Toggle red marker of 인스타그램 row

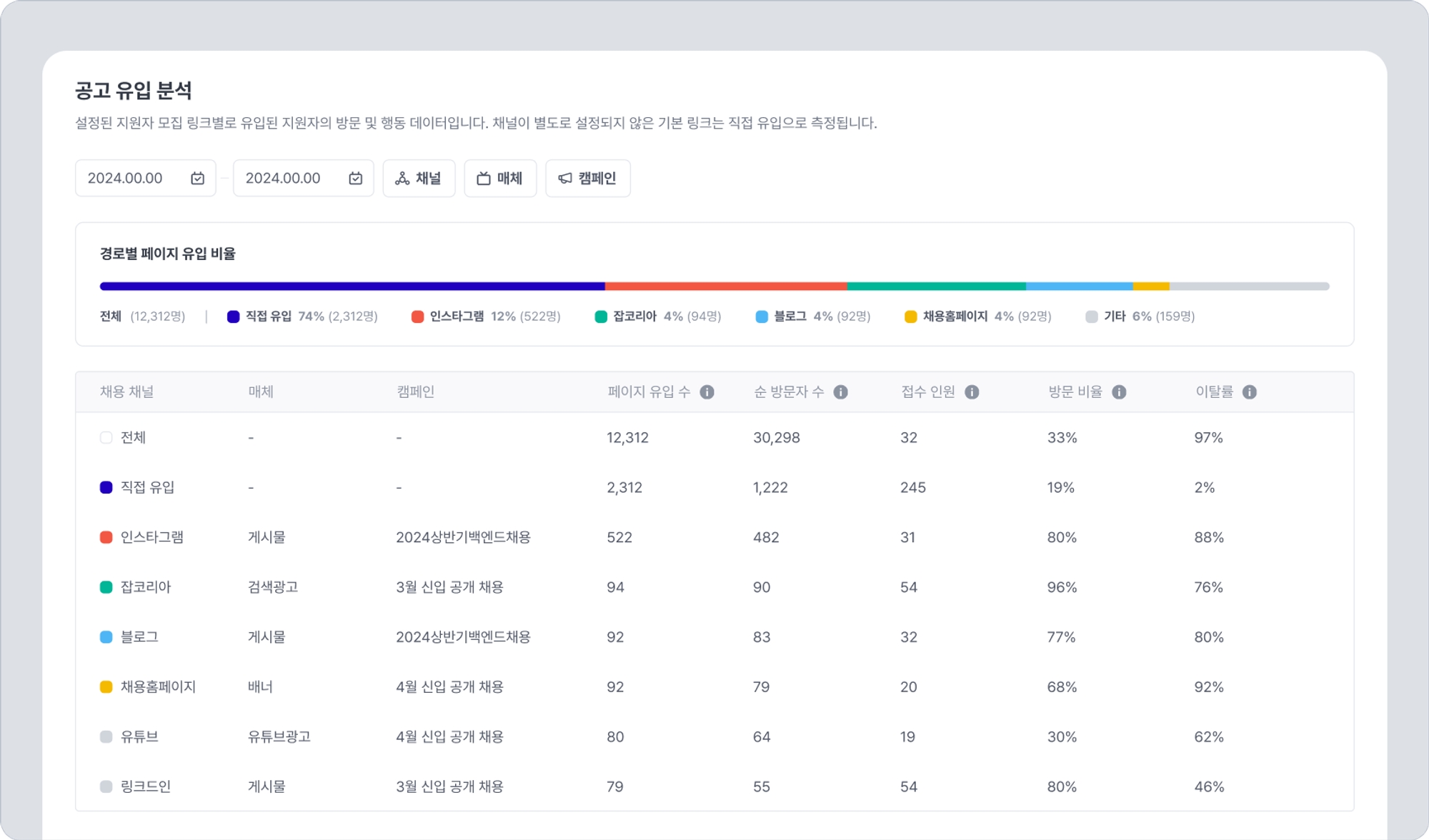[x=106, y=537]
